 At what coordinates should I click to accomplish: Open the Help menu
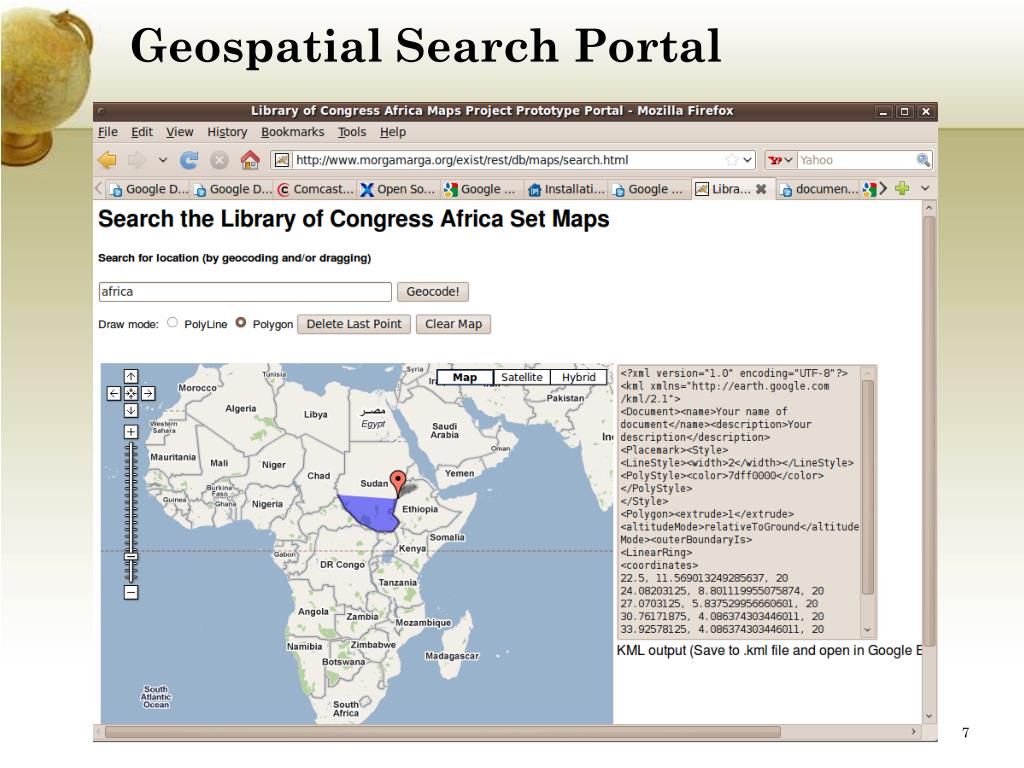coord(393,132)
